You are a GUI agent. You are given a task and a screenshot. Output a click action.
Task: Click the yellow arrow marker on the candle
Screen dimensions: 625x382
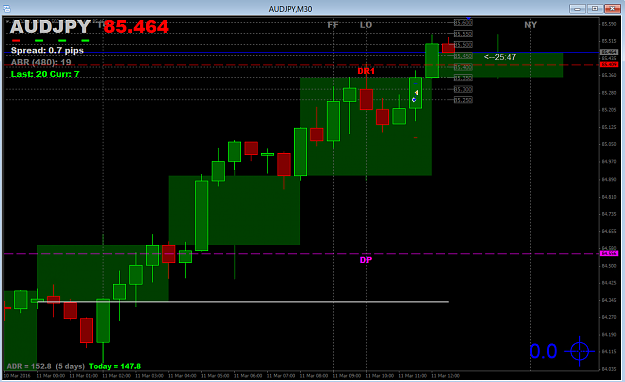pyautogui.click(x=416, y=93)
